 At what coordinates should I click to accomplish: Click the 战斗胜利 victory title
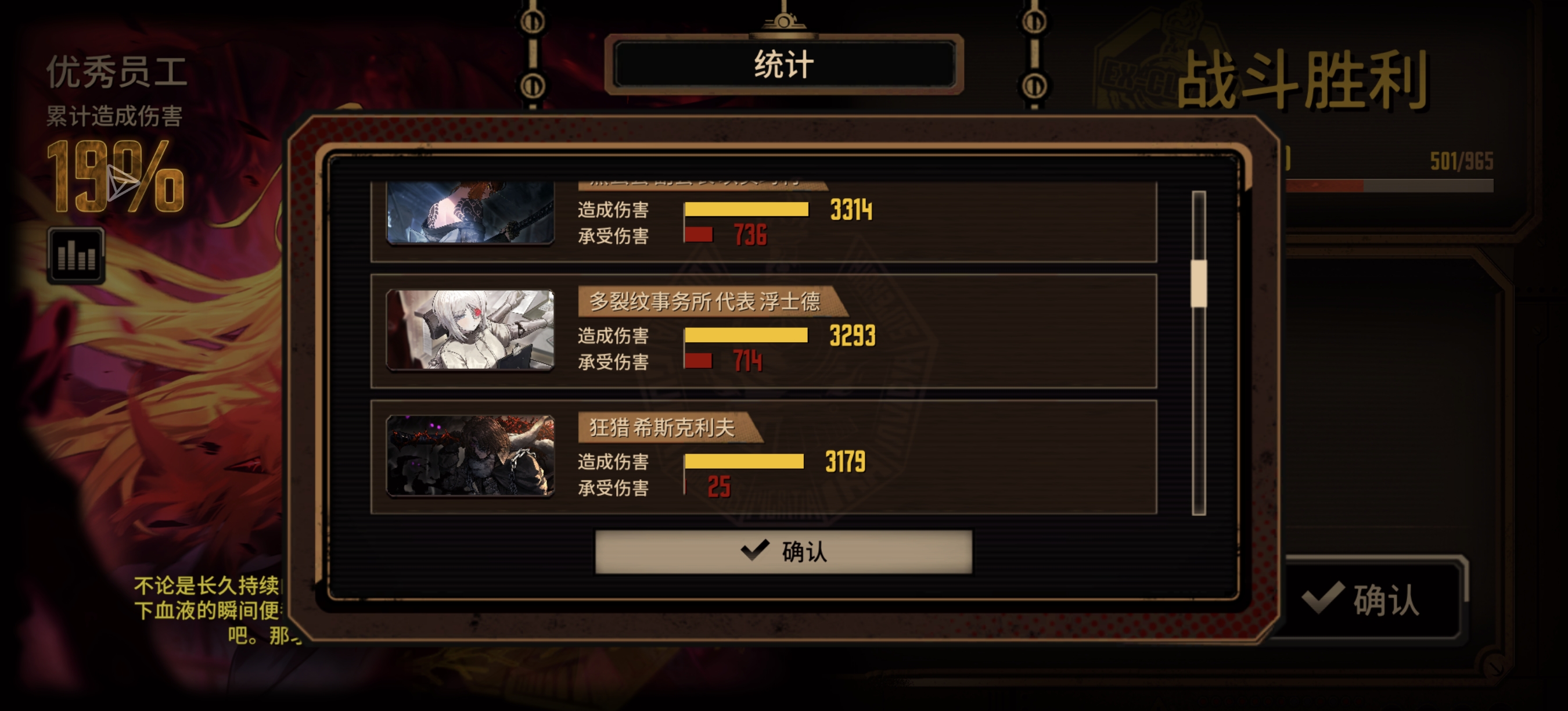pyautogui.click(x=1303, y=80)
